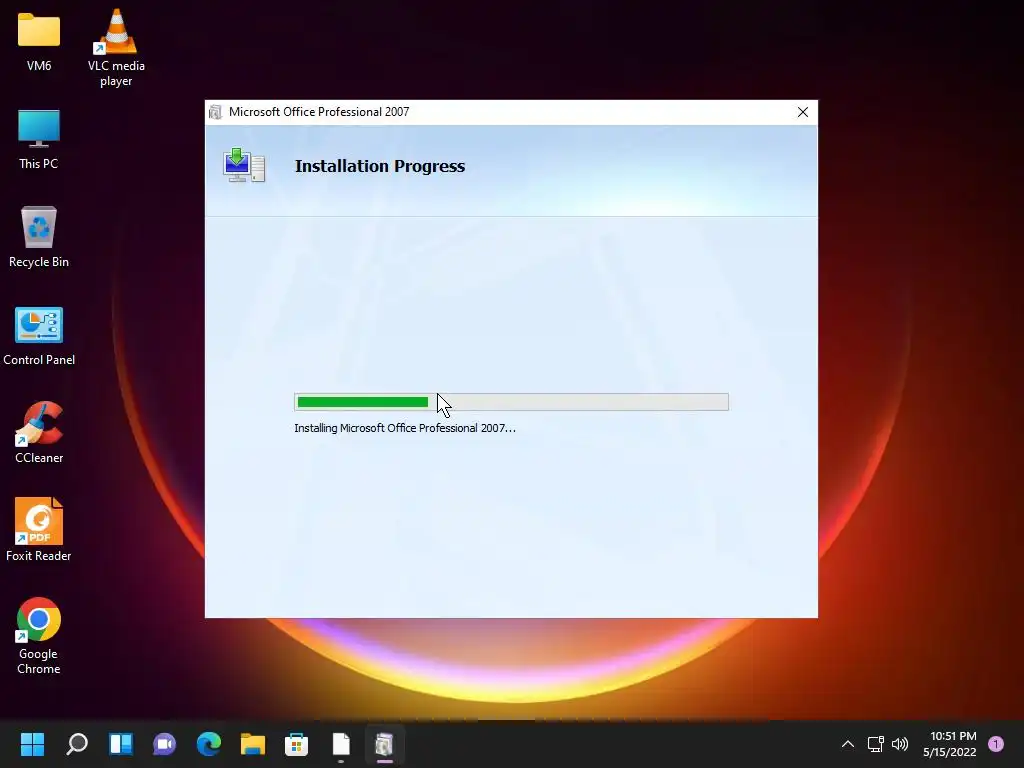Open taskbar Search
This screenshot has height=768, width=1024.
tap(76, 744)
